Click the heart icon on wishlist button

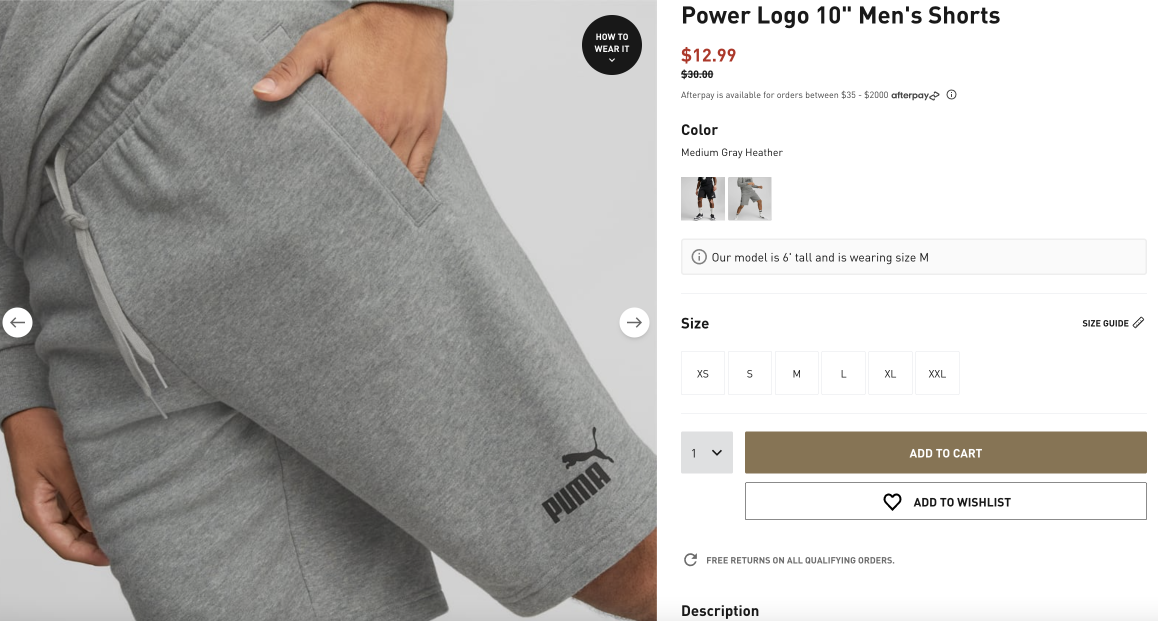click(892, 502)
